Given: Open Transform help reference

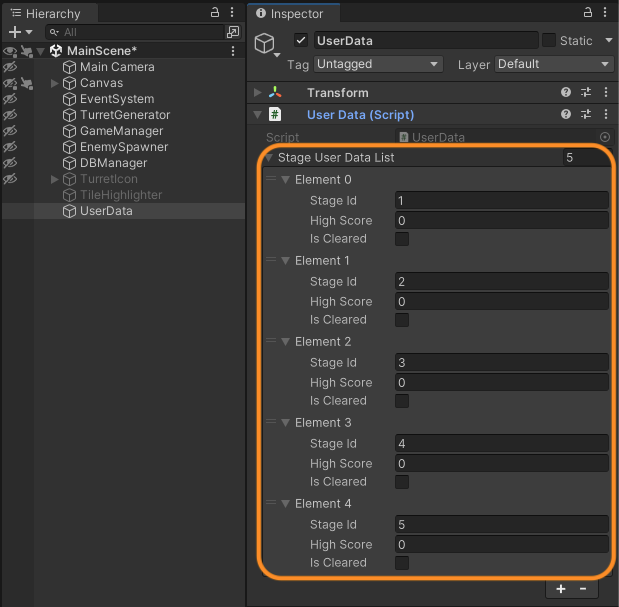Looking at the screenshot, I should point(566,92).
